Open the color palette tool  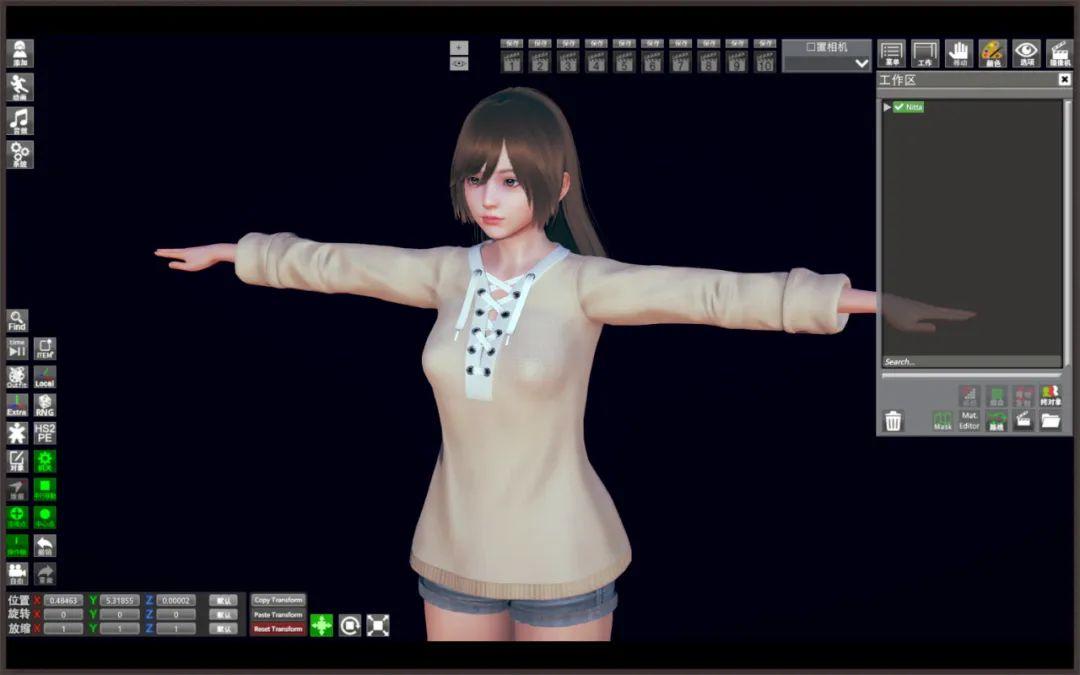(992, 53)
